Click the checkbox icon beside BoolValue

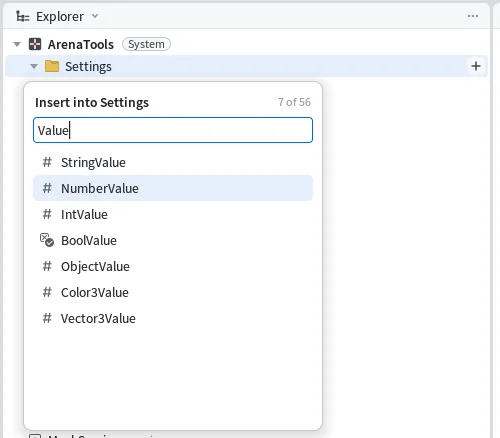click(47, 240)
